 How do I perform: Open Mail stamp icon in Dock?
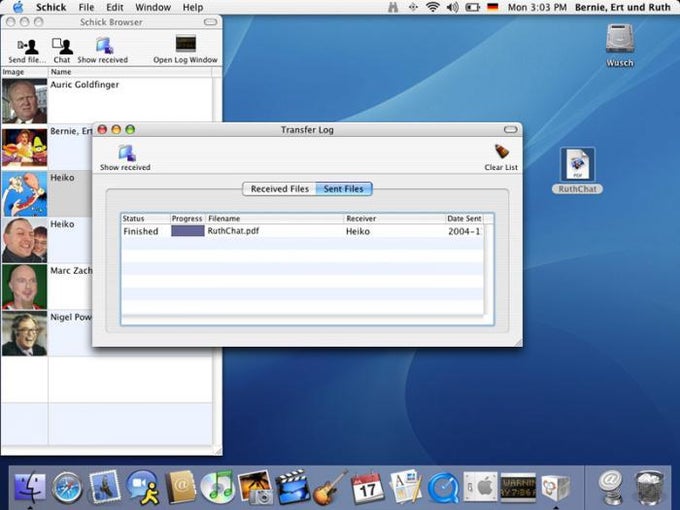click(x=104, y=487)
